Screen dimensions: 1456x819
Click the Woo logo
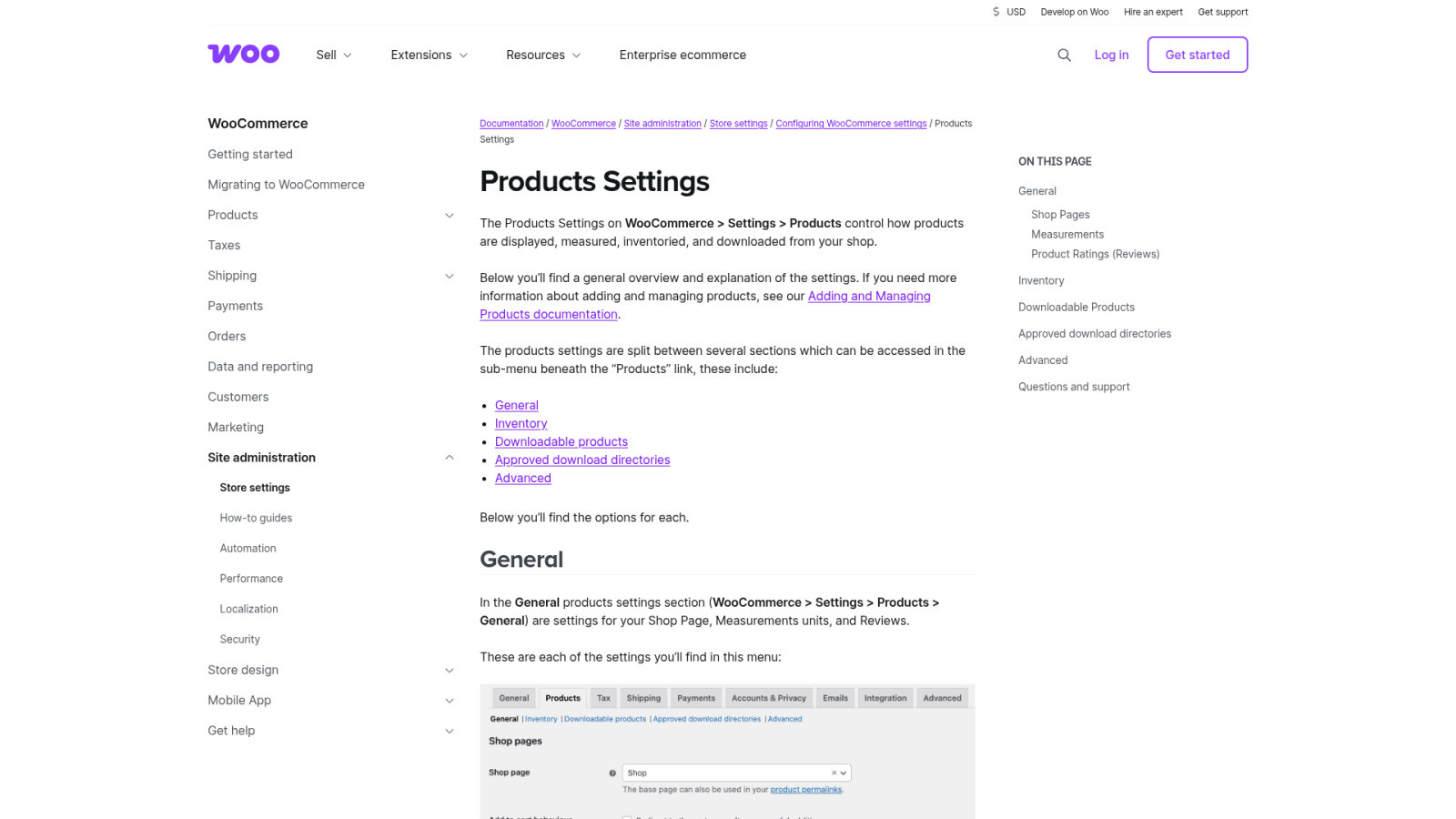point(244,55)
